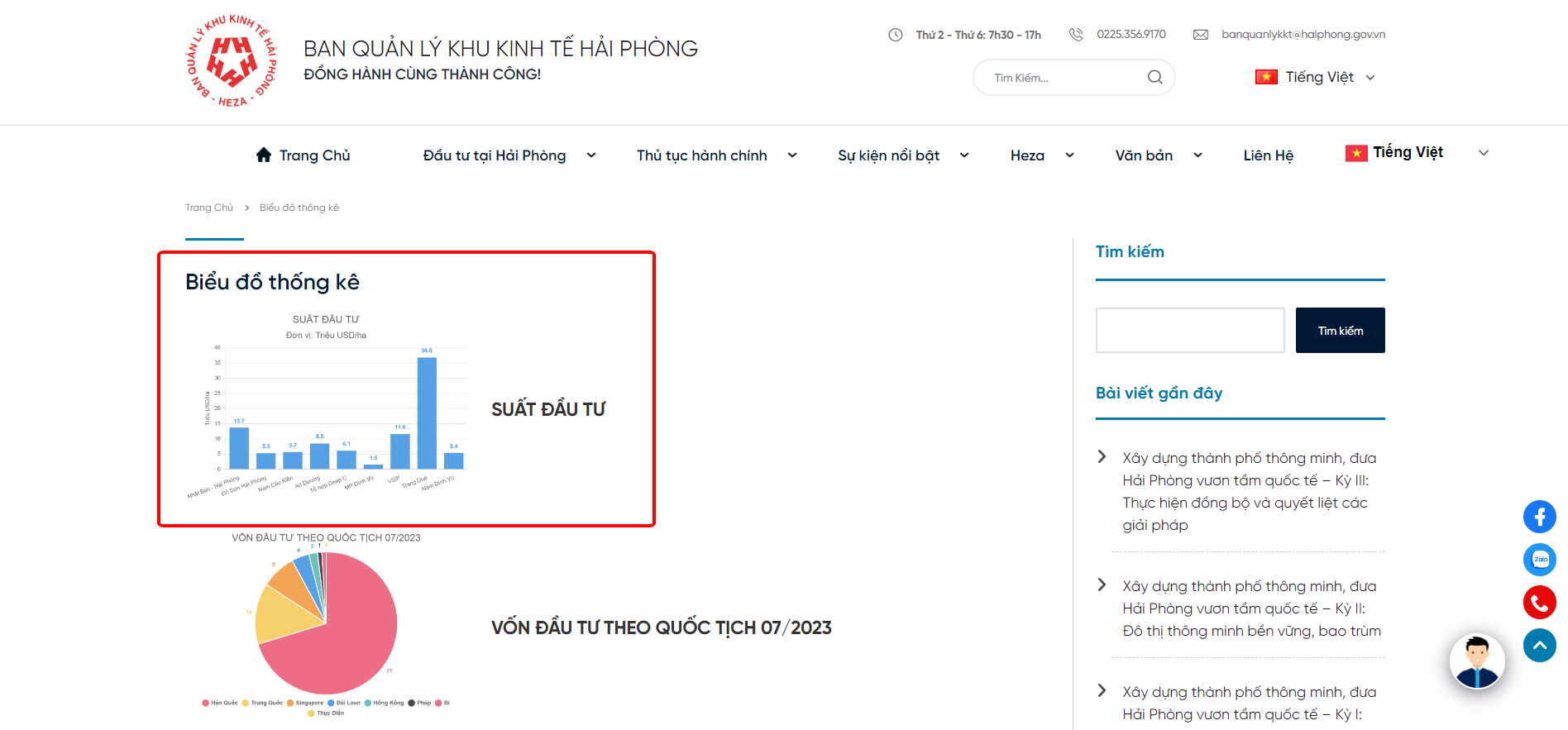Screen dimensions: 1568x730
Task: Open the Liên Hệ menu item
Action: (x=1268, y=155)
